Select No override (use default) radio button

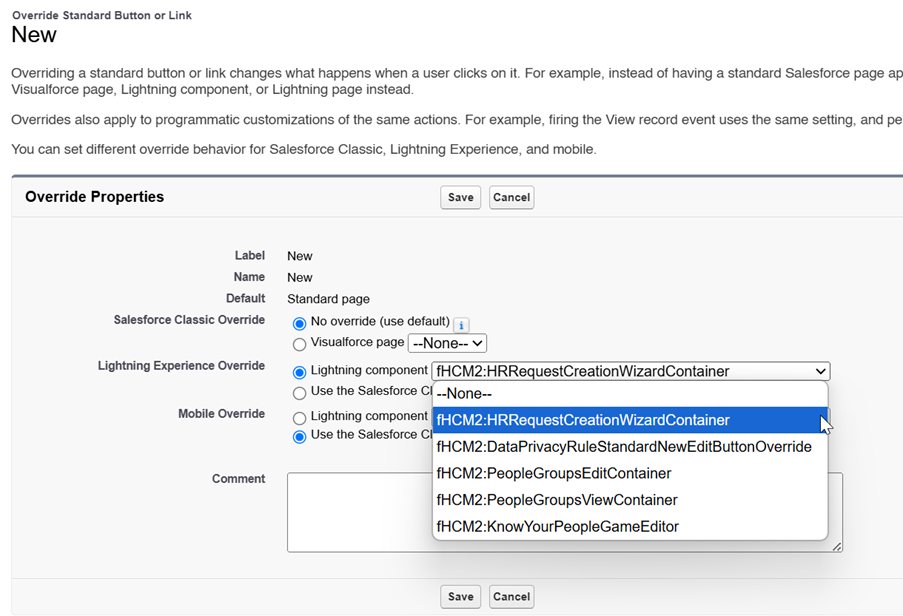[299, 323]
